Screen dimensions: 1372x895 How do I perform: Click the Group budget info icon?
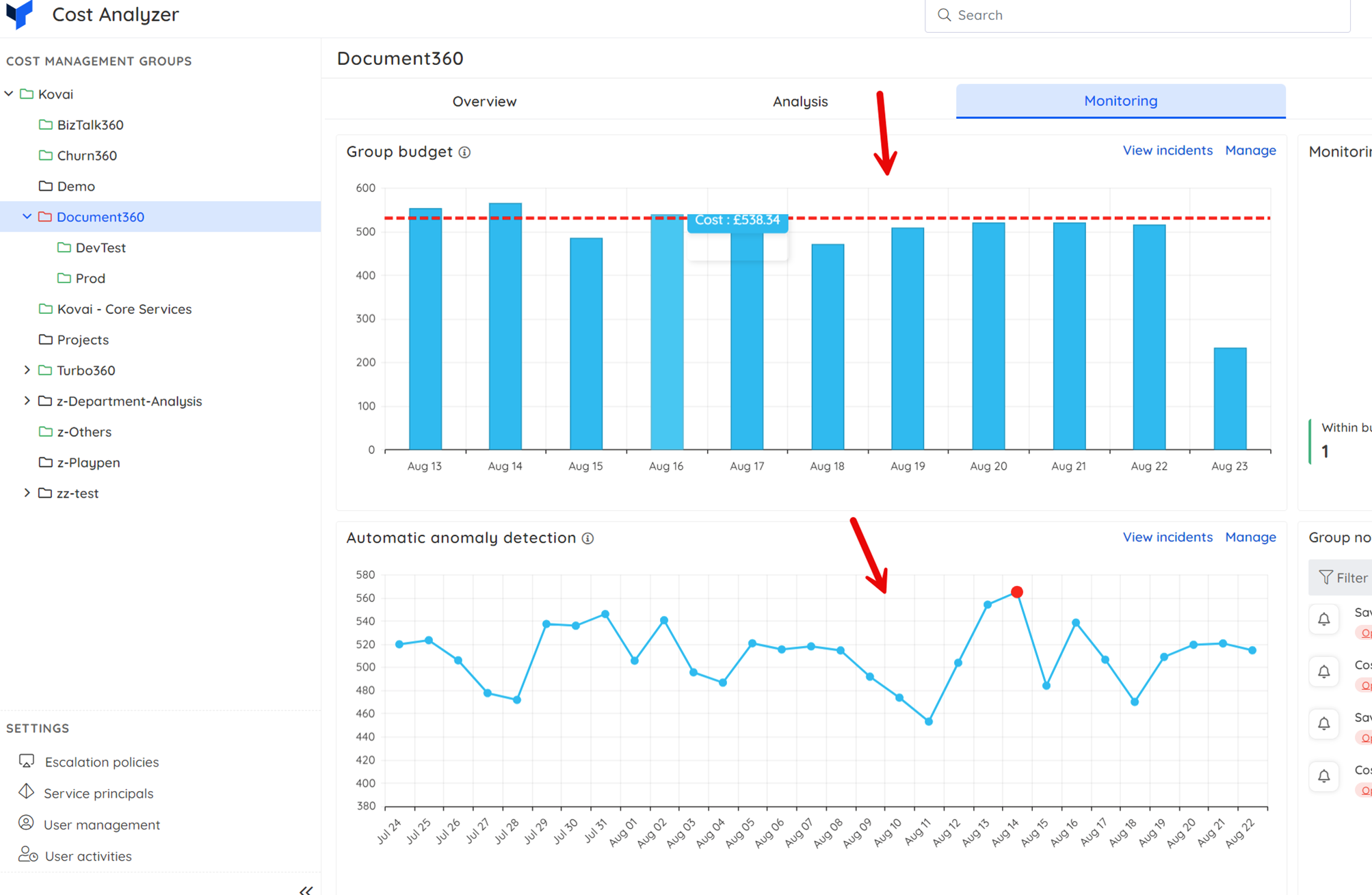point(464,152)
